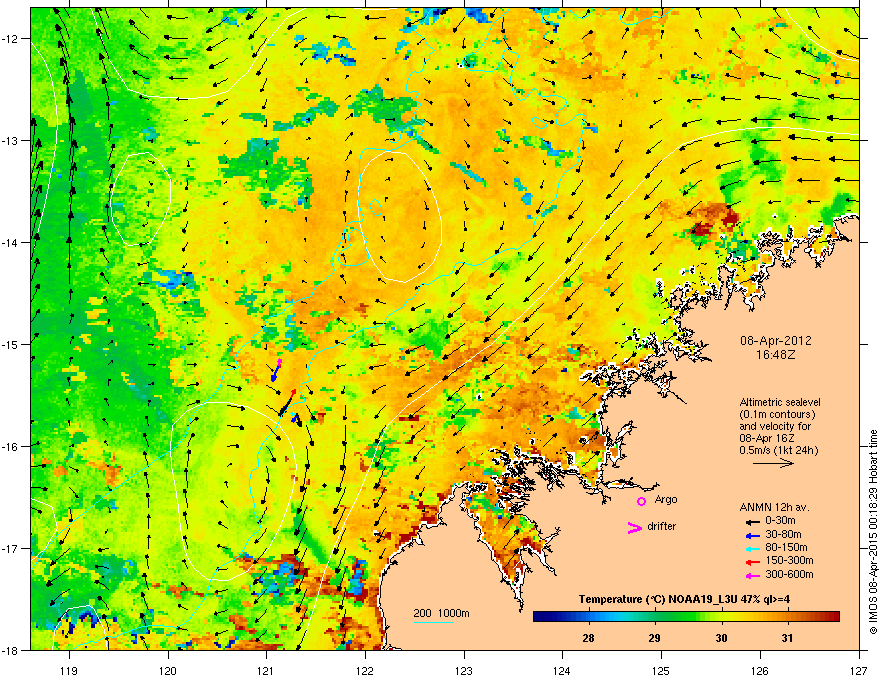Image resolution: width=880 pixels, height=680 pixels.
Task: Click the Argo legend label
Action: tap(666, 499)
